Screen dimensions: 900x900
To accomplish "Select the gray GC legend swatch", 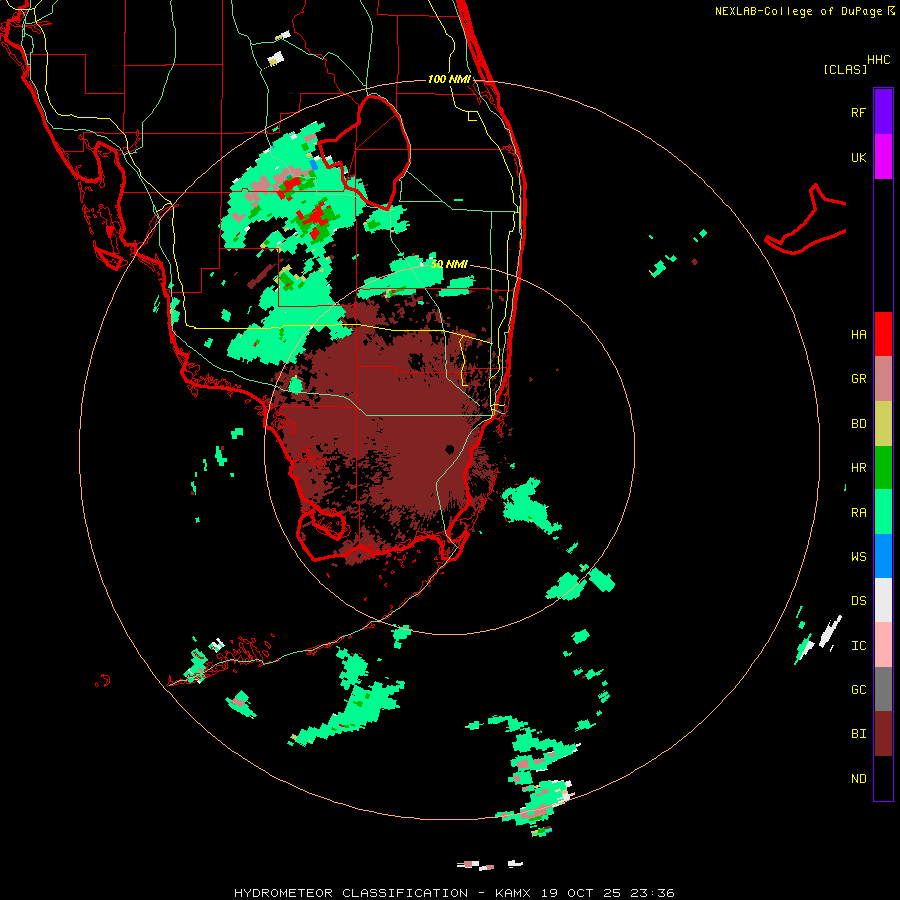I will click(883, 689).
